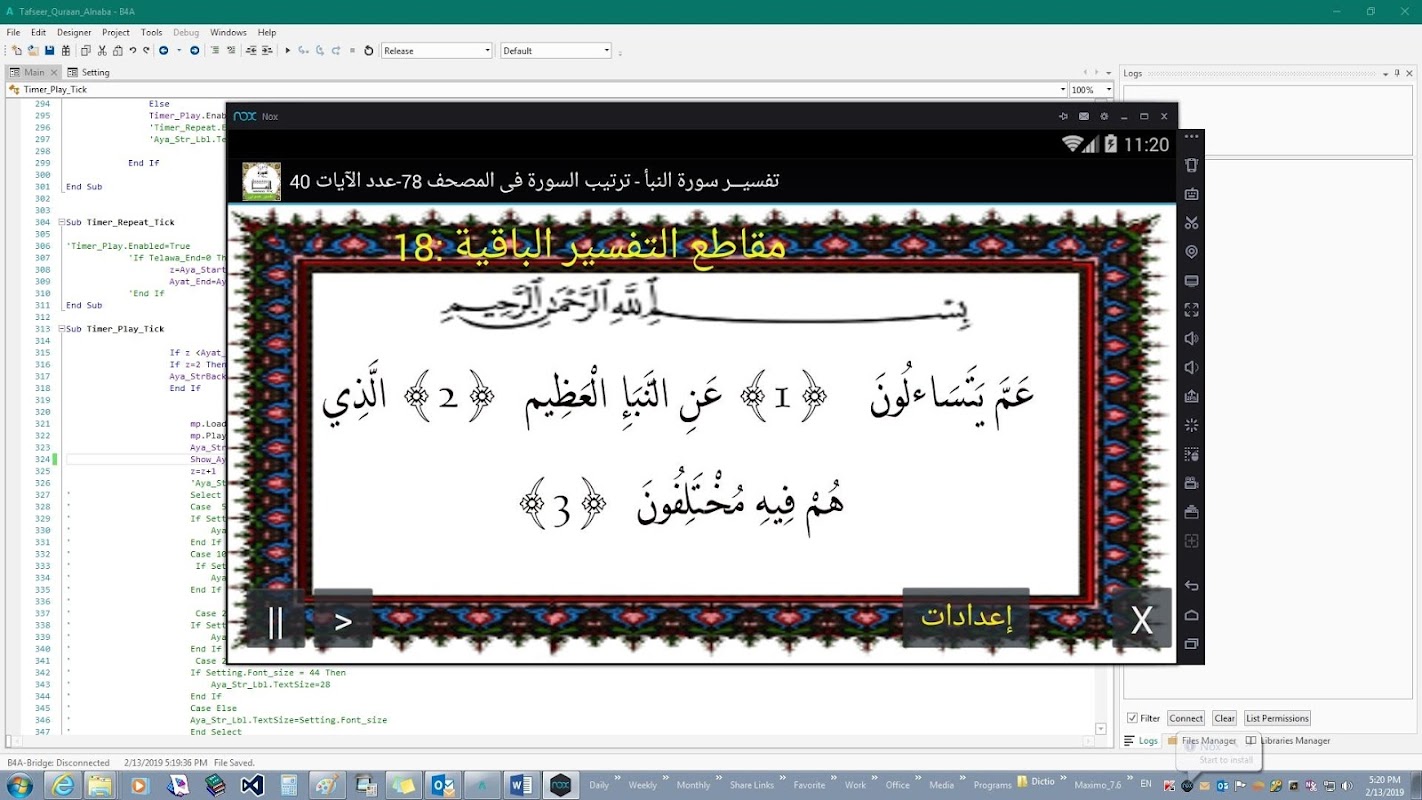The width and height of the screenshot is (1422, 800).
Task: Click Nox scissors screenshot icon
Action: 1191,222
